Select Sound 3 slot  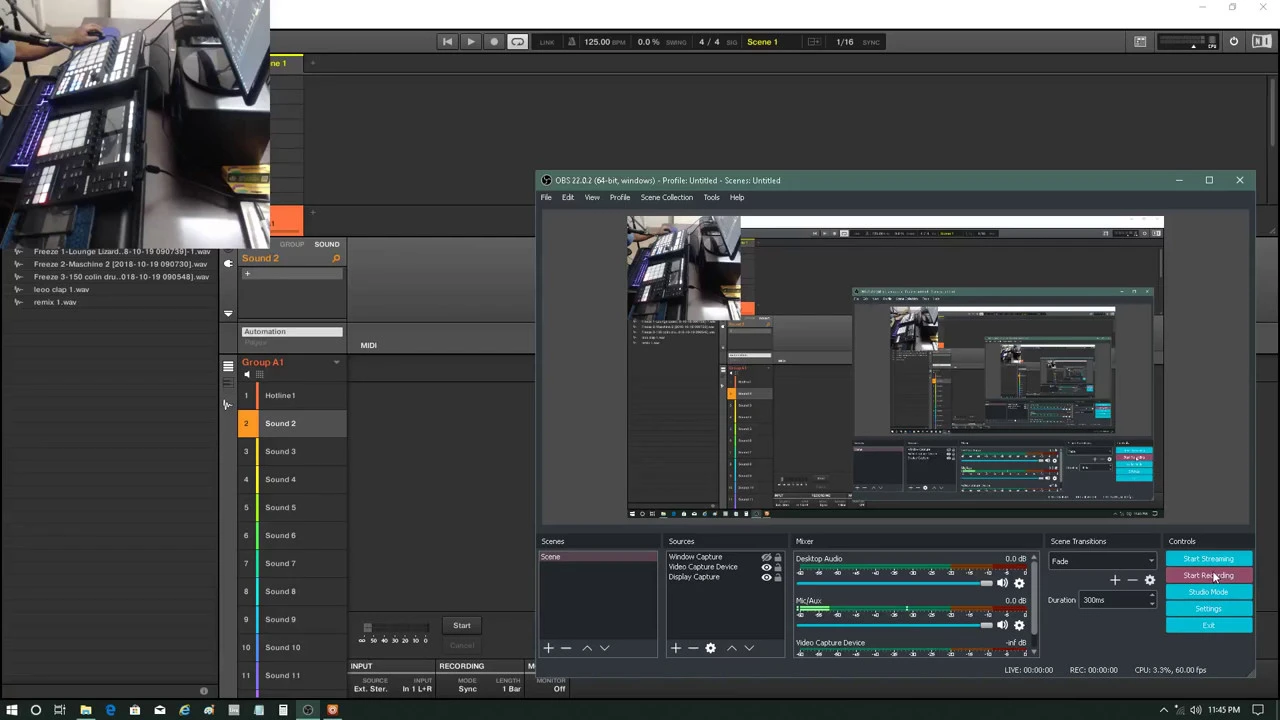(292, 452)
